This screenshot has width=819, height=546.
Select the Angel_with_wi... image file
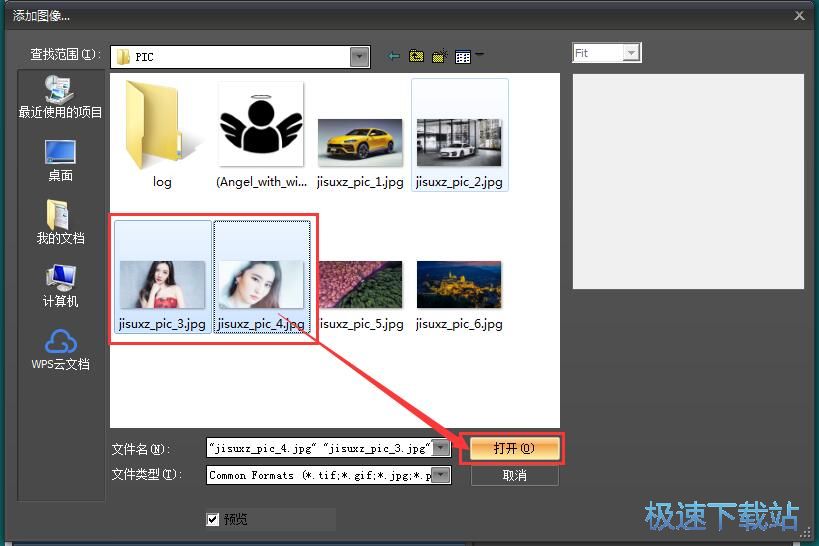coord(261,135)
